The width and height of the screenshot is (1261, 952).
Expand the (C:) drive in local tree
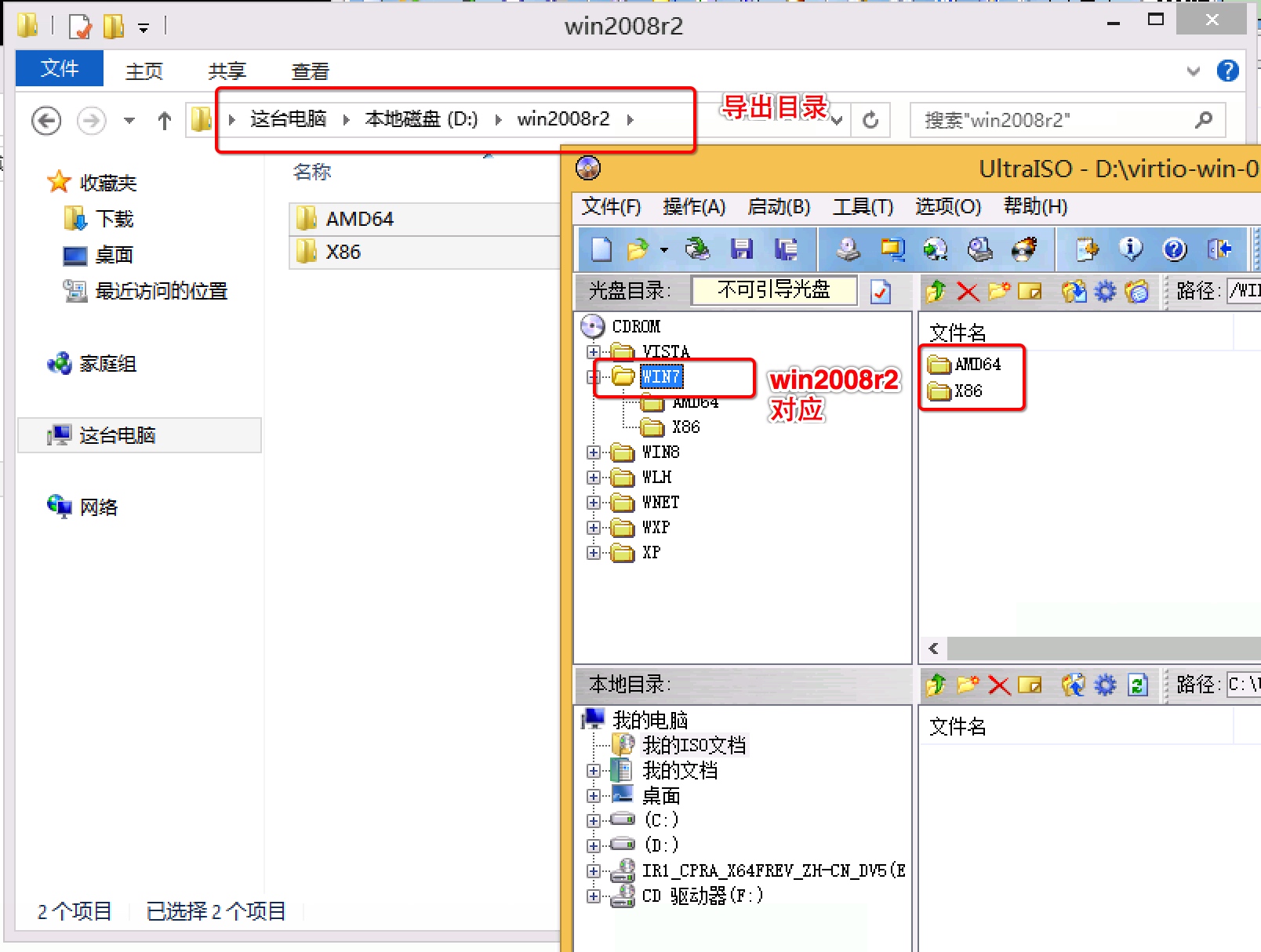coord(594,821)
